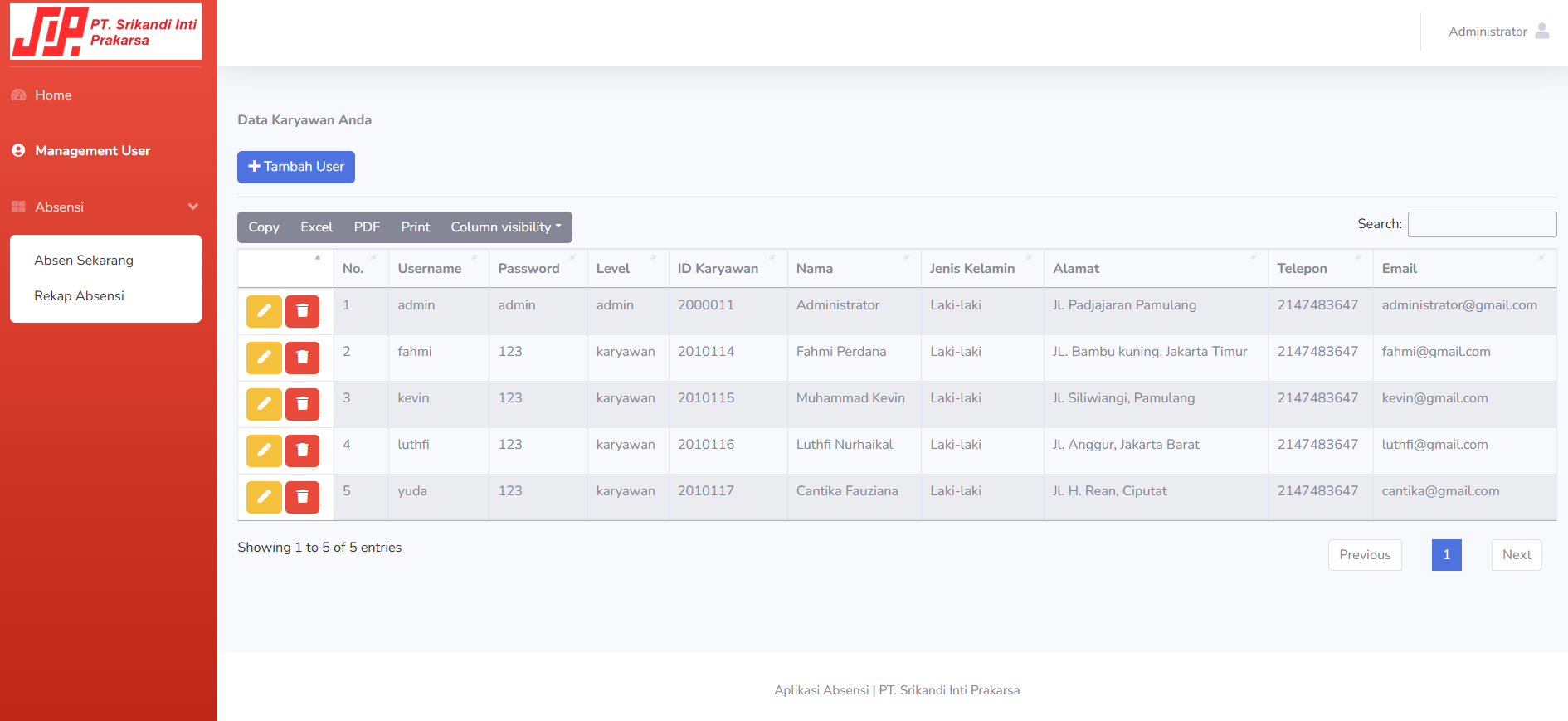Click the Administrator profile avatar icon

click(1542, 31)
